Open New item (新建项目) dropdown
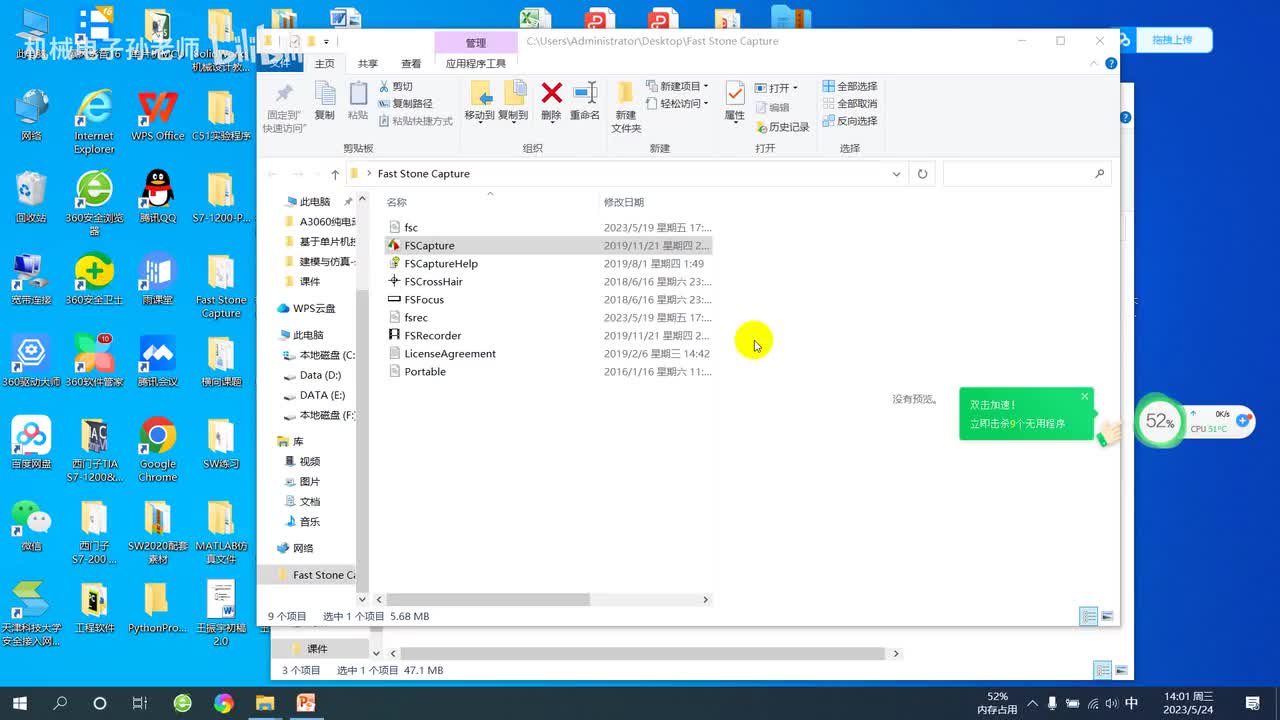The image size is (1280, 720). click(677, 86)
